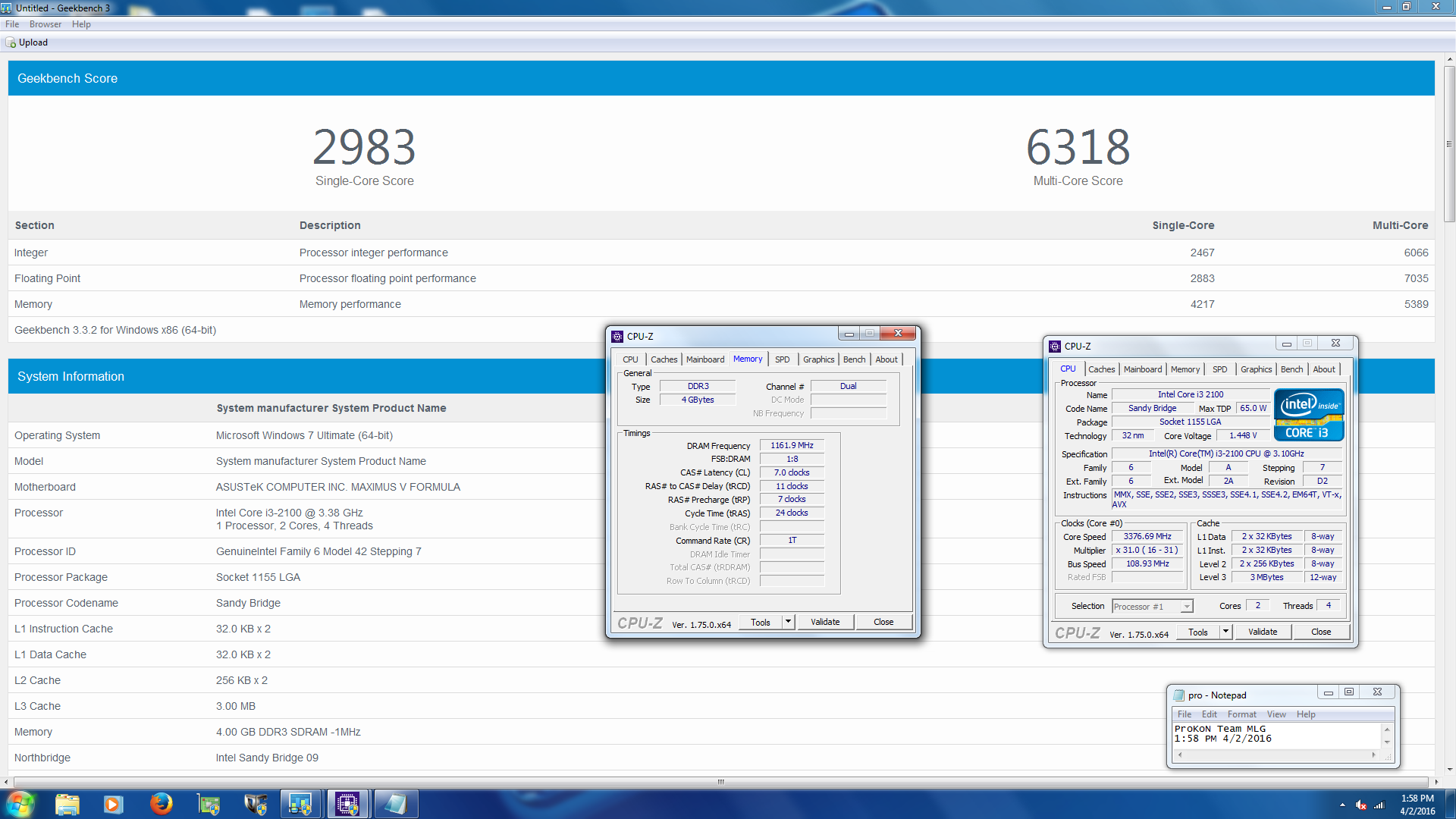1456x819 pixels.
Task: Switch to CPU-Z via its taskbar icon
Action: (347, 804)
